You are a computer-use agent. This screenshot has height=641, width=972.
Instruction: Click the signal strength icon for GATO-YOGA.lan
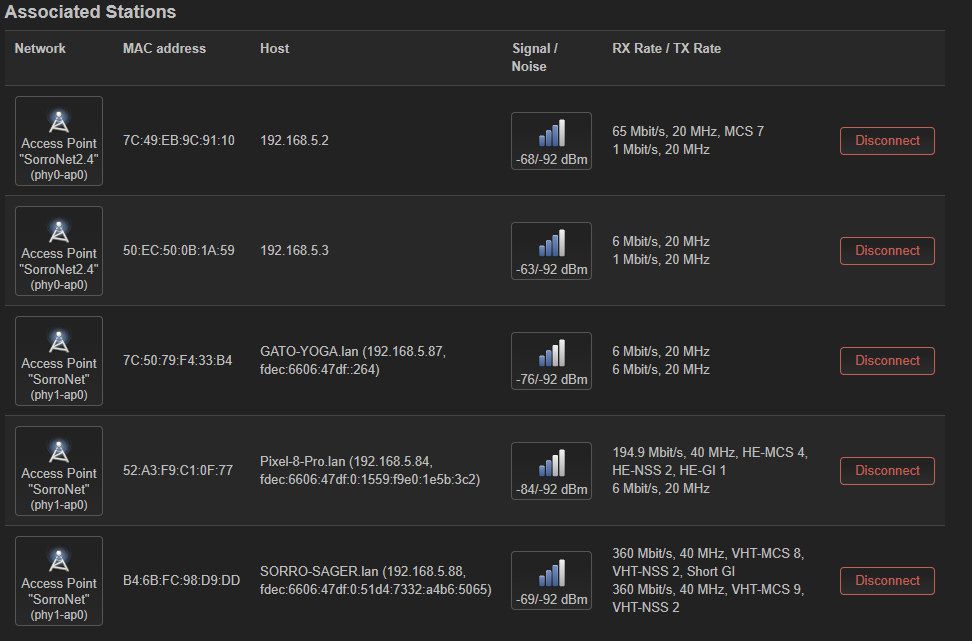pos(551,360)
